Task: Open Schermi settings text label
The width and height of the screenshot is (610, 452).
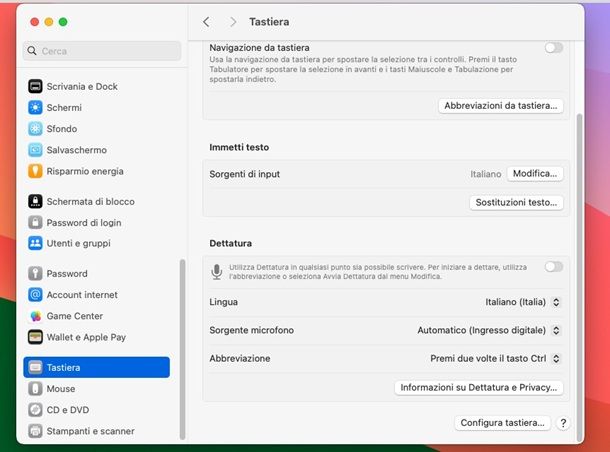Action: [x=64, y=108]
